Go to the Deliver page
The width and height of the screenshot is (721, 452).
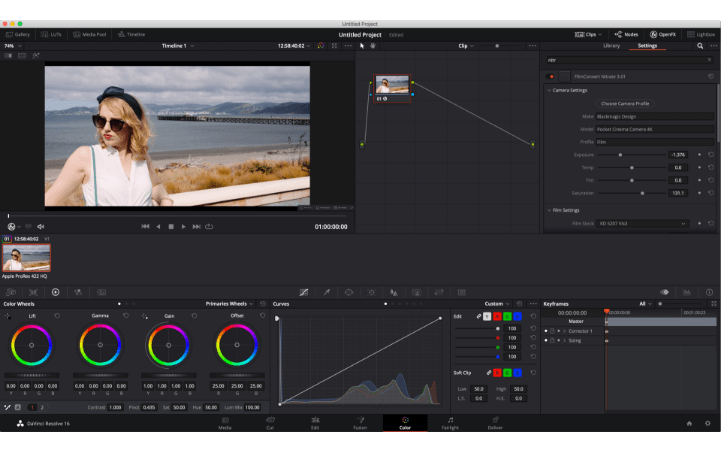point(495,423)
